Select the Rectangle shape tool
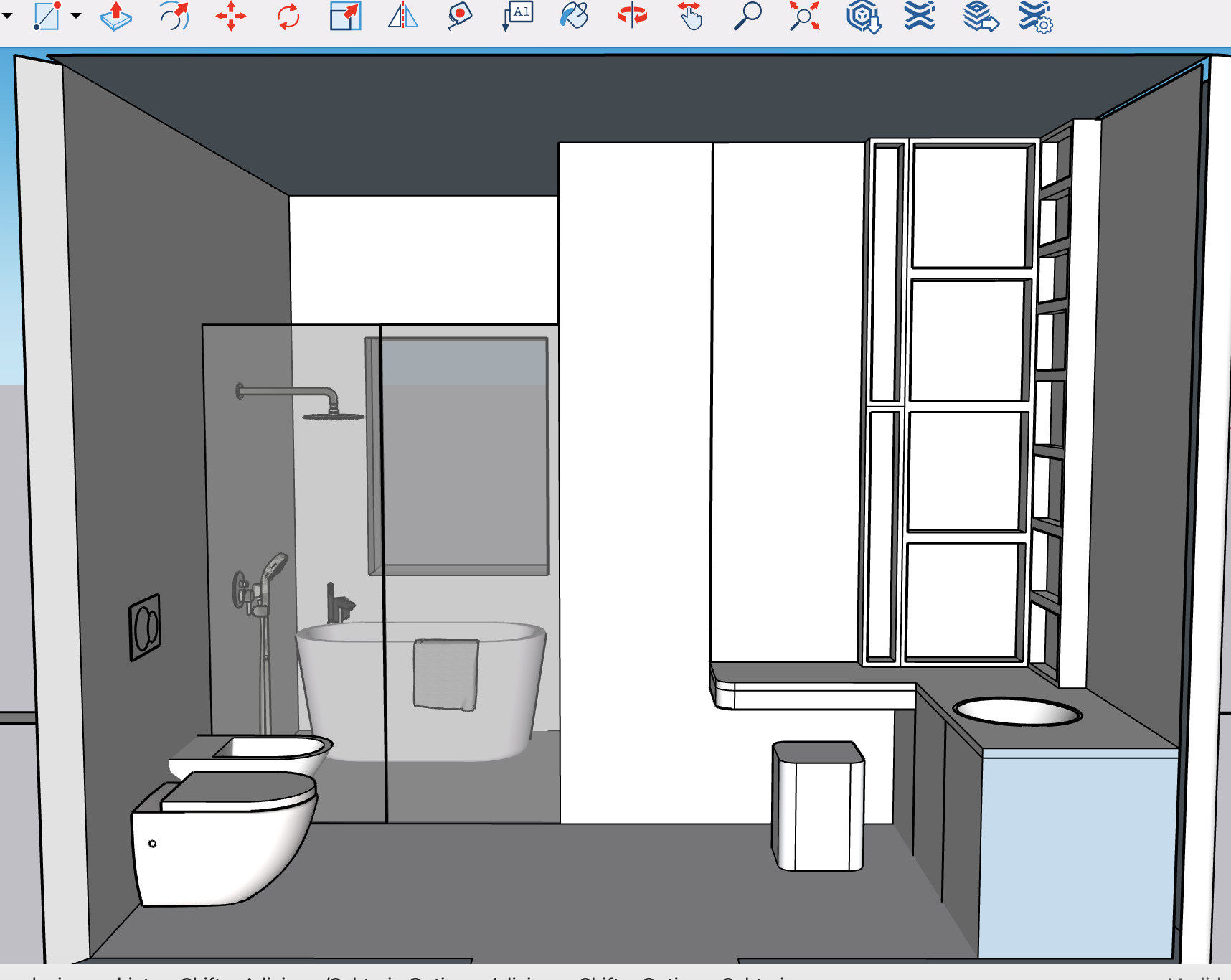Viewport: 1231px width, 980px height. tap(47, 16)
